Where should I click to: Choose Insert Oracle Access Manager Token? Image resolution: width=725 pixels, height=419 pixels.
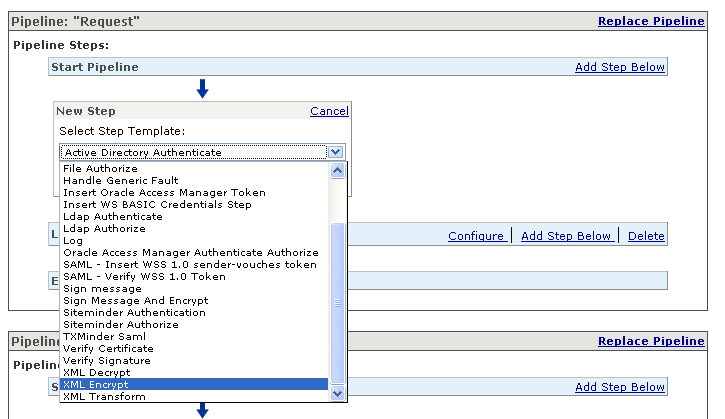pyautogui.click(x=194, y=192)
